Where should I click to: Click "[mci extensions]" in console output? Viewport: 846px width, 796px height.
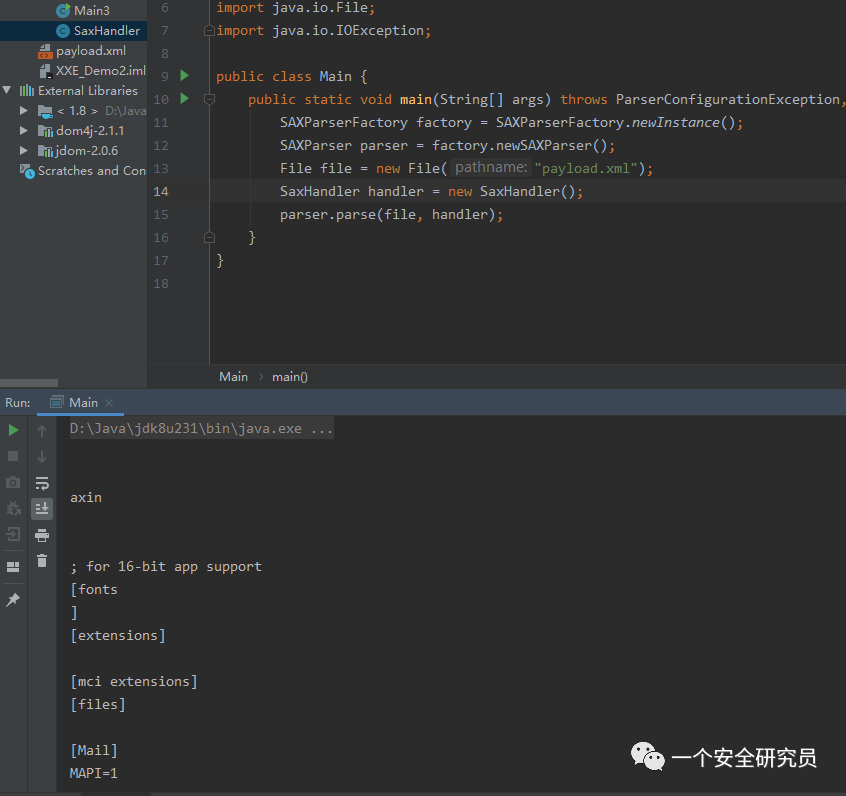pos(134,682)
